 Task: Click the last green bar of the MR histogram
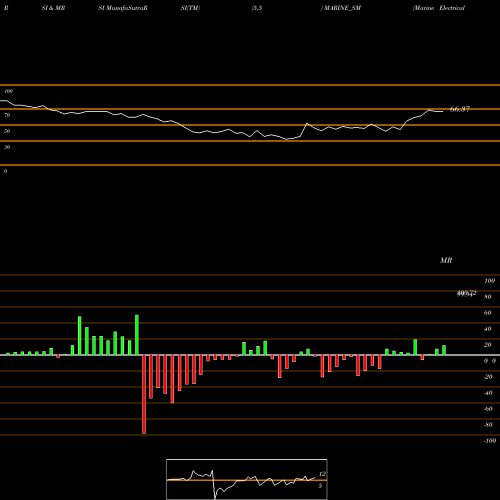point(444,350)
